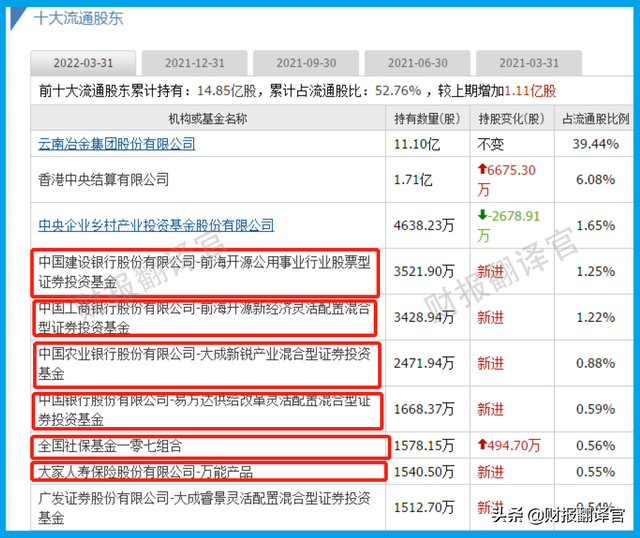Open the 2021-09-30 reporting period tab
The height and width of the screenshot is (538, 640).
[x=306, y=63]
